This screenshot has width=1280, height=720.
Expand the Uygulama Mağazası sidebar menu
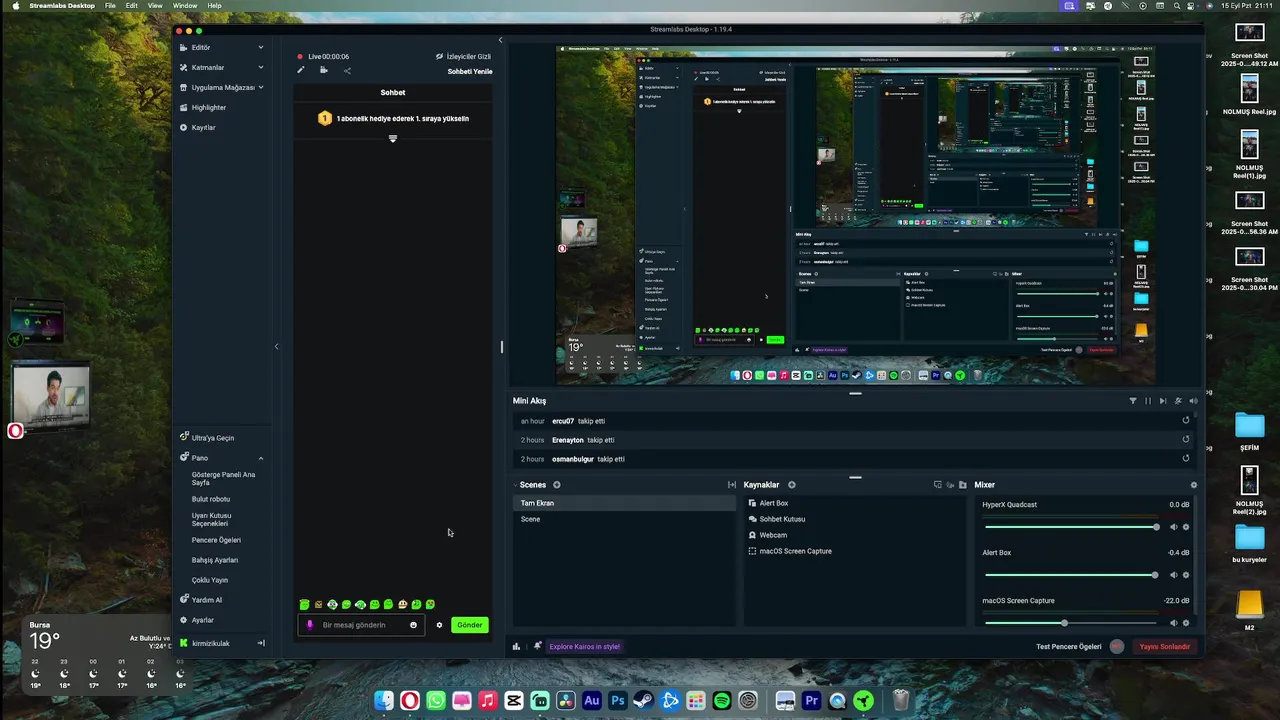coord(261,87)
